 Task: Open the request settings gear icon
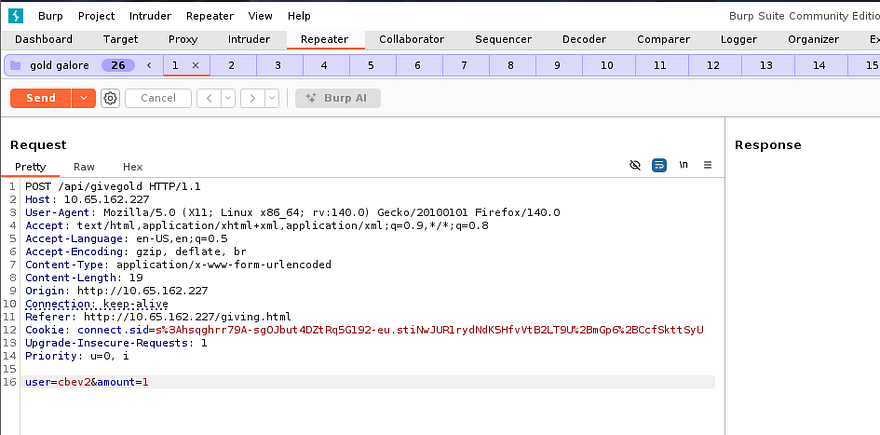coord(110,98)
